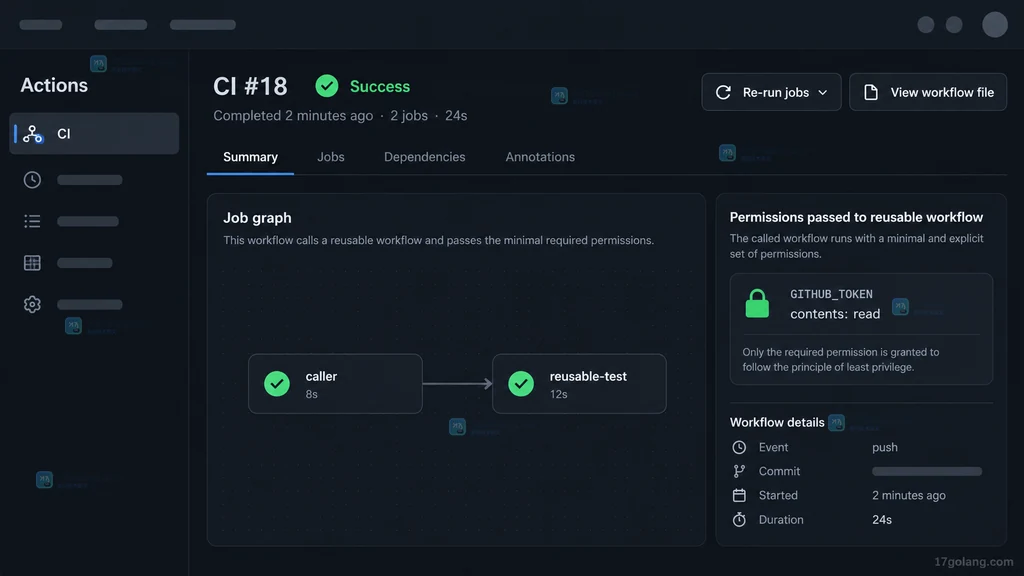Click the 'Completed 2 minutes ago' text
The image size is (1024, 576).
(293, 116)
